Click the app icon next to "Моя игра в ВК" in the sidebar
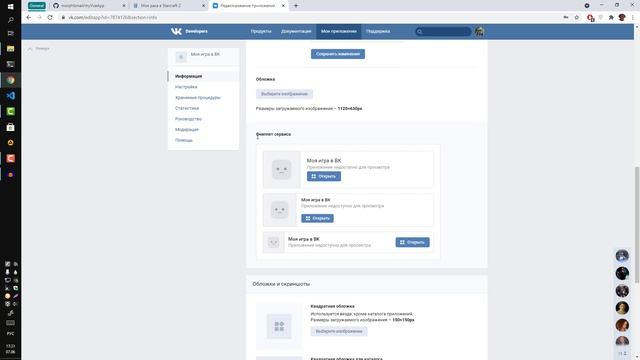 (x=181, y=57)
